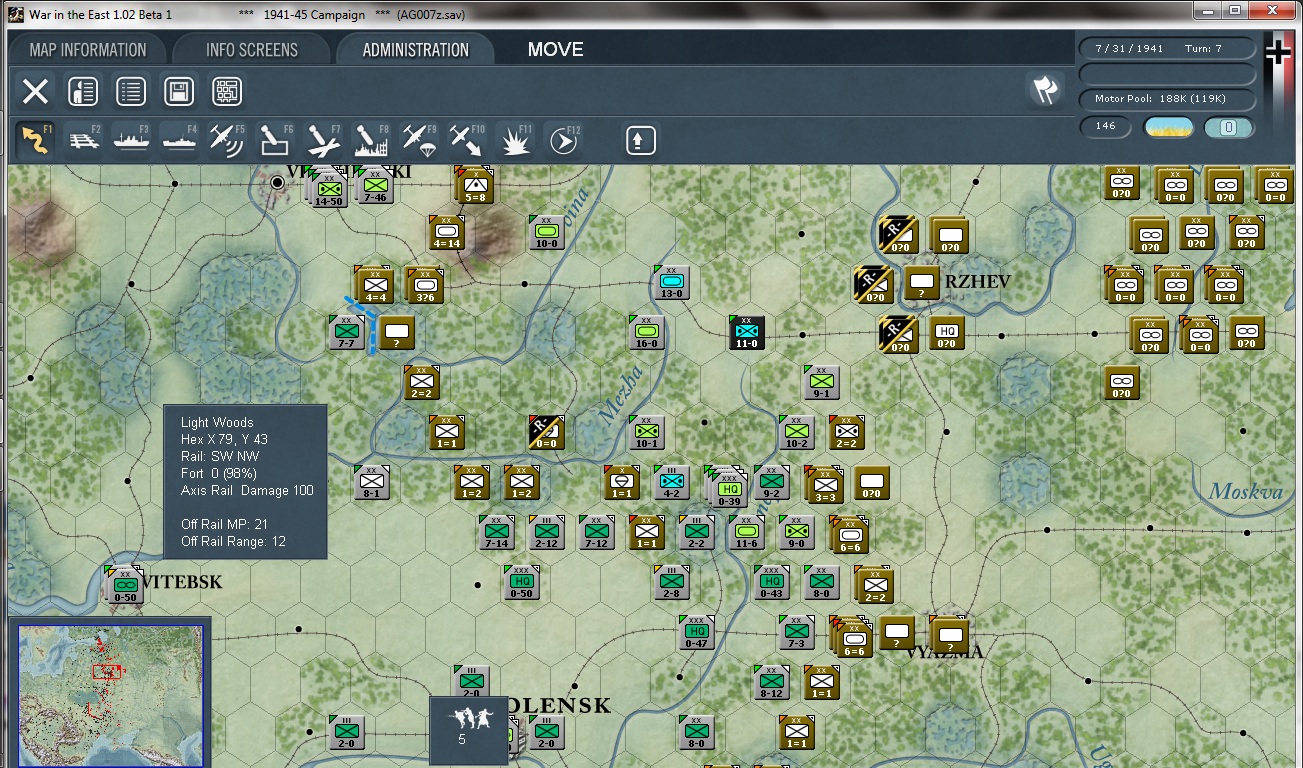Screen dimensions: 1303x768
Task: Click the X exit icon in Administration row
Action: [35, 92]
